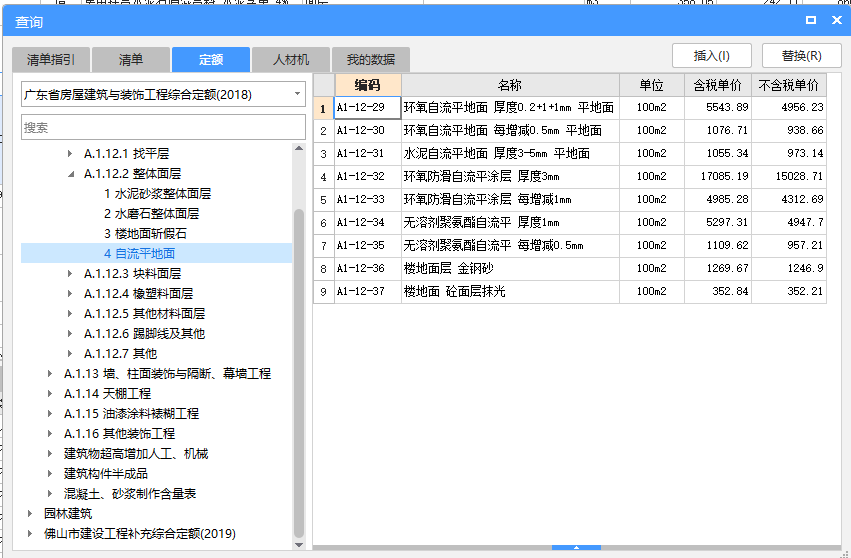The image size is (851, 558).
Task: Select row 楼地面层 金钢砂
Action: [570, 269]
